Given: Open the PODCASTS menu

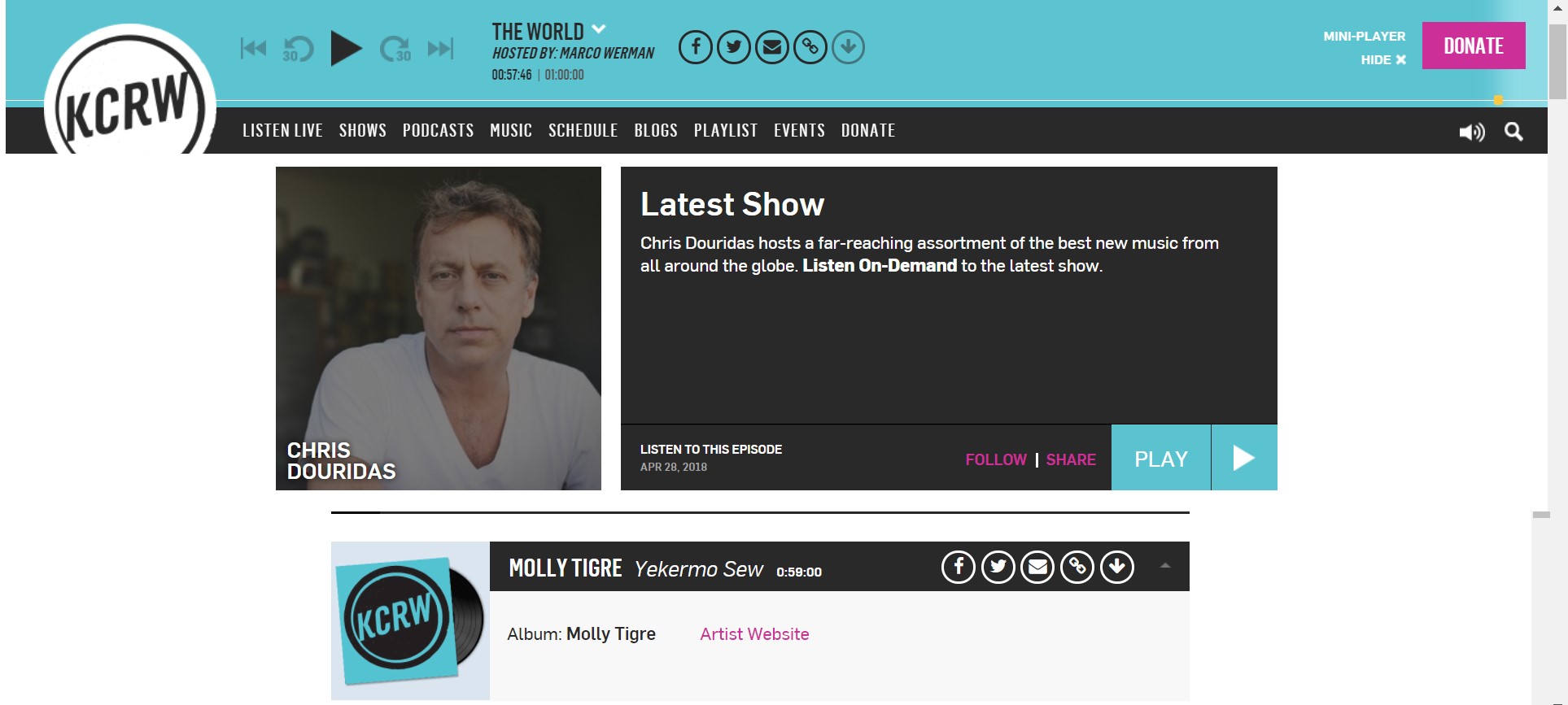Looking at the screenshot, I should tap(438, 130).
